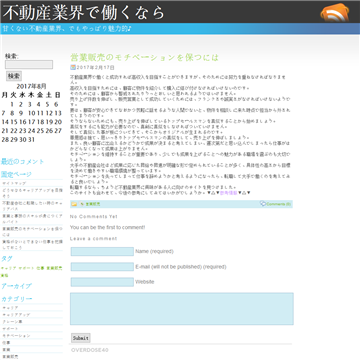Open the キャリアアップ category

16,315
